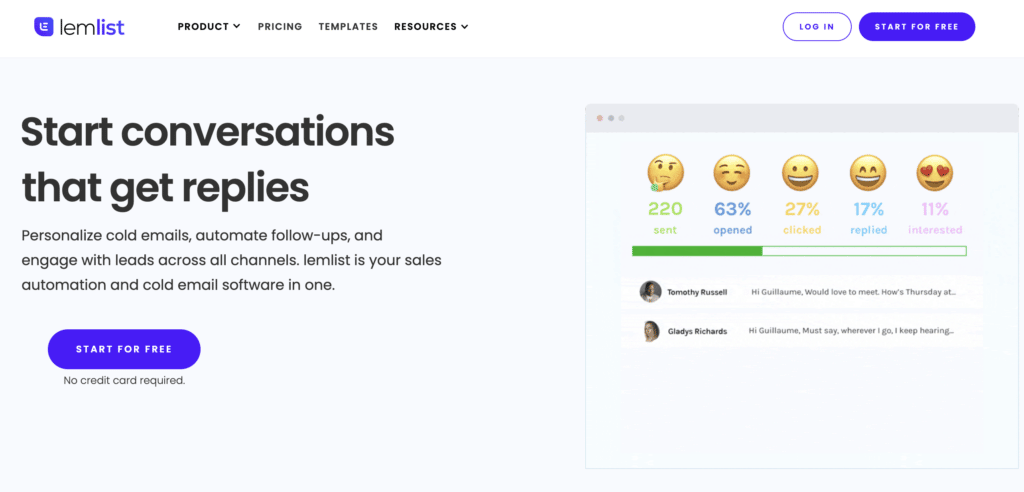Viewport: 1024px width, 492px height.
Task: Open the Templates page
Action: coord(348,27)
